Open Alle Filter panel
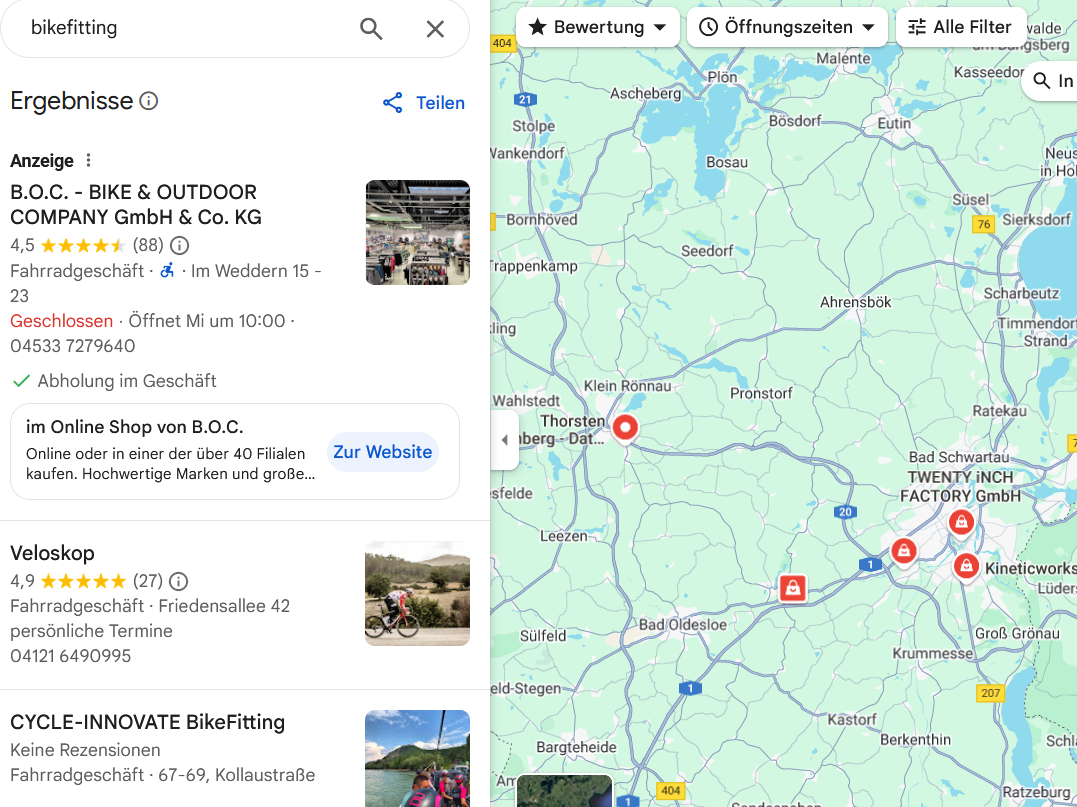The image size is (1077, 807). (961, 27)
